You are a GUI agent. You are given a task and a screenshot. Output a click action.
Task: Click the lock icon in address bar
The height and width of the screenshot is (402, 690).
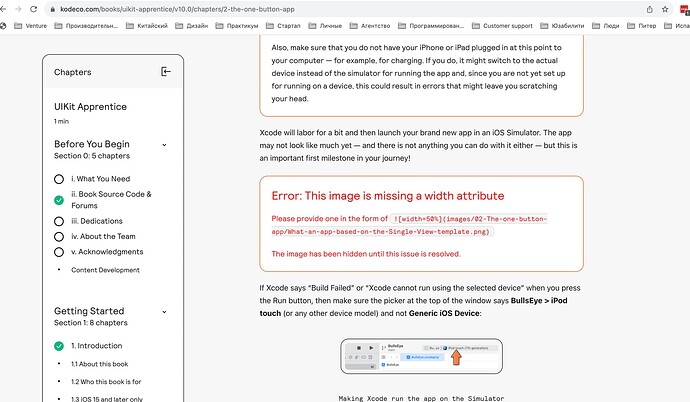coord(50,7)
